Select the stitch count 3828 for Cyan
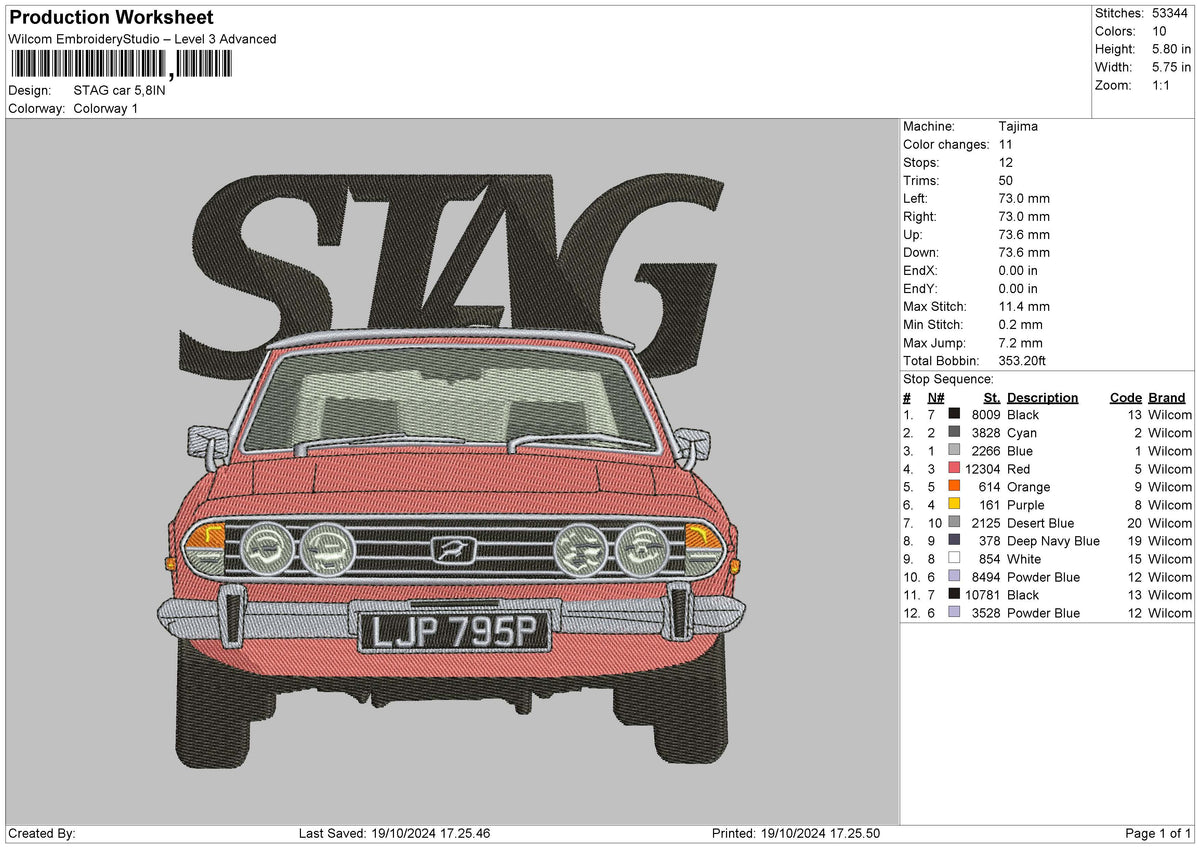 (986, 433)
